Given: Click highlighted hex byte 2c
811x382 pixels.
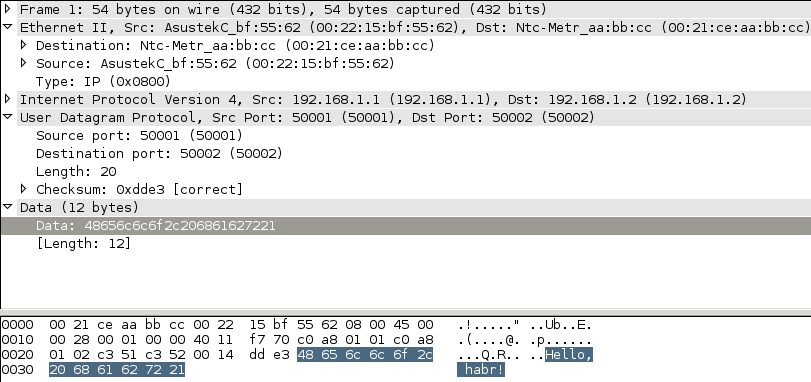Looking at the screenshot, I should 425,355.
